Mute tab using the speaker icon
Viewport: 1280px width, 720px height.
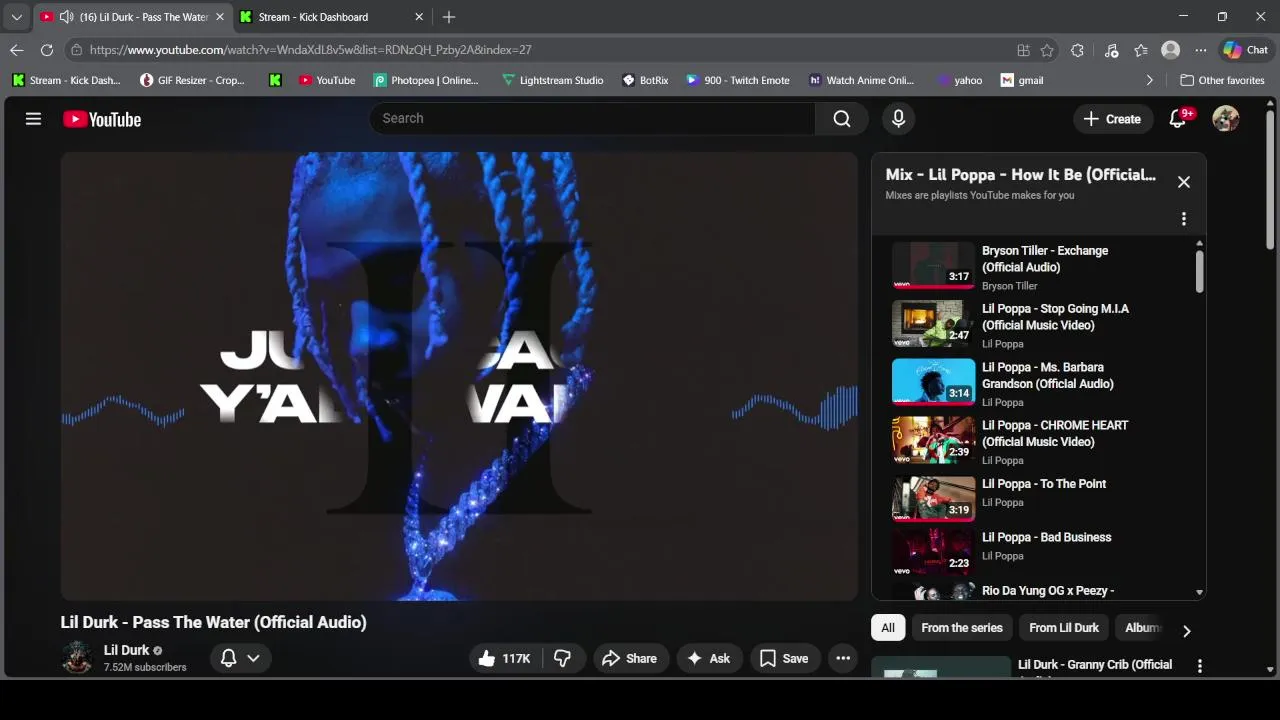coord(66,17)
